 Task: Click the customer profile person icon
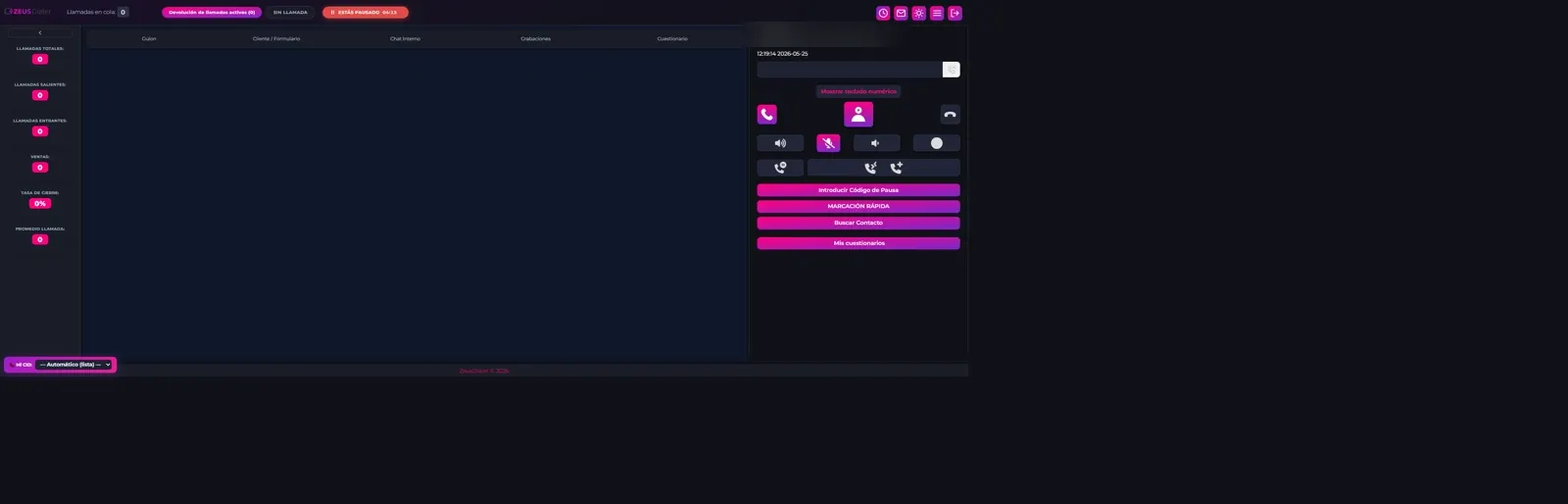tap(858, 115)
